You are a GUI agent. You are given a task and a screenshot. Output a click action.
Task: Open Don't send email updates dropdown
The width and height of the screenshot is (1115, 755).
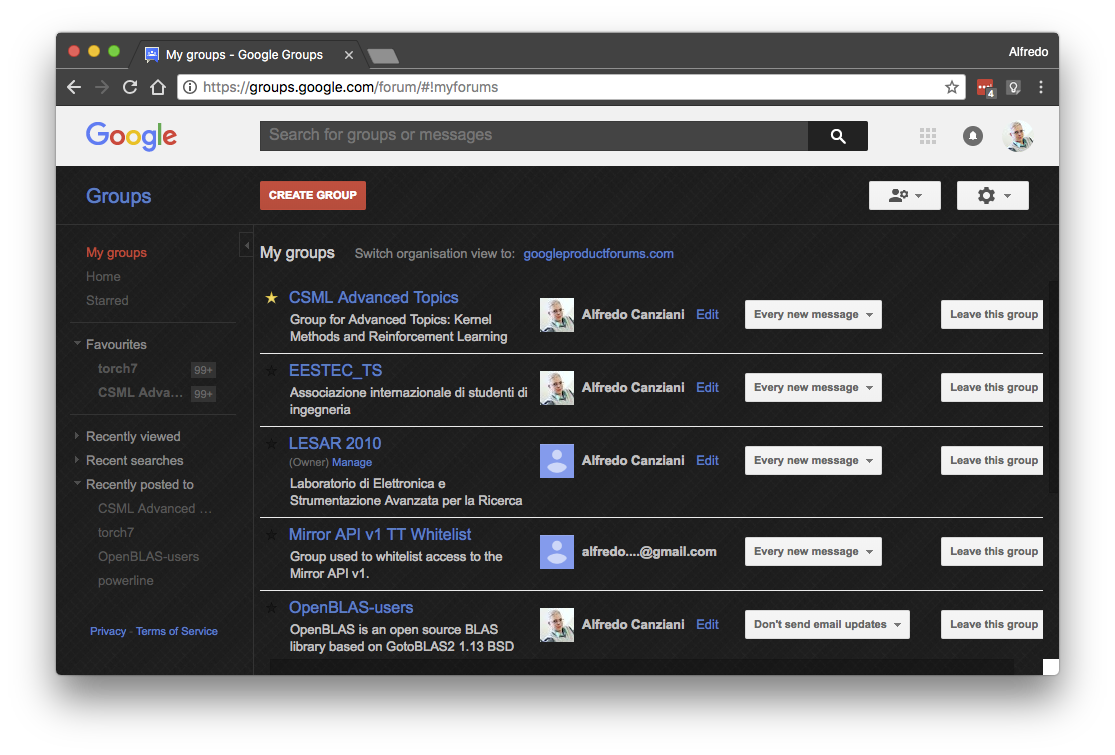(x=827, y=624)
